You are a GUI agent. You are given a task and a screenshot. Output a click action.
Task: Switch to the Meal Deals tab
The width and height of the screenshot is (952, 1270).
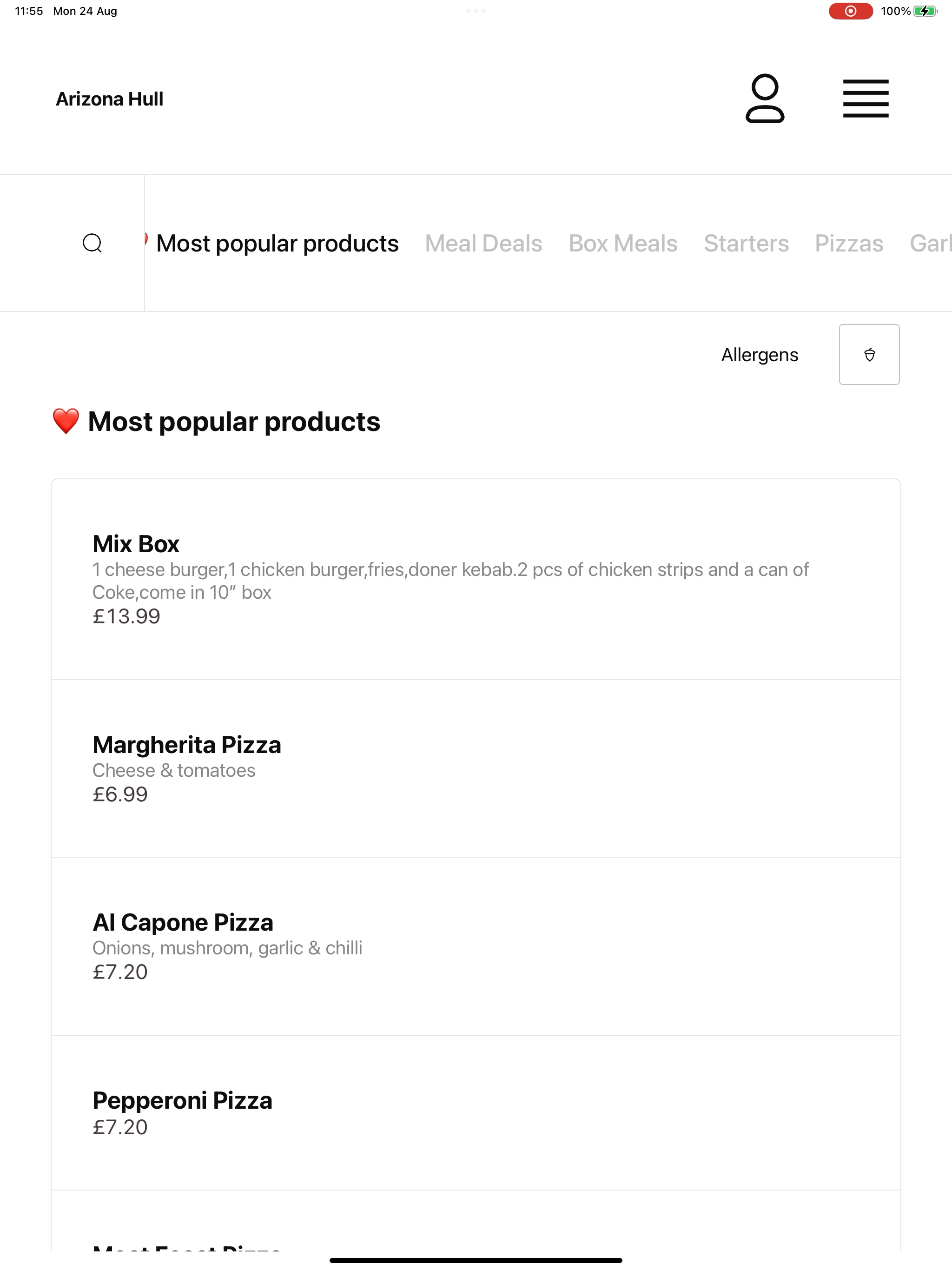[x=483, y=244]
